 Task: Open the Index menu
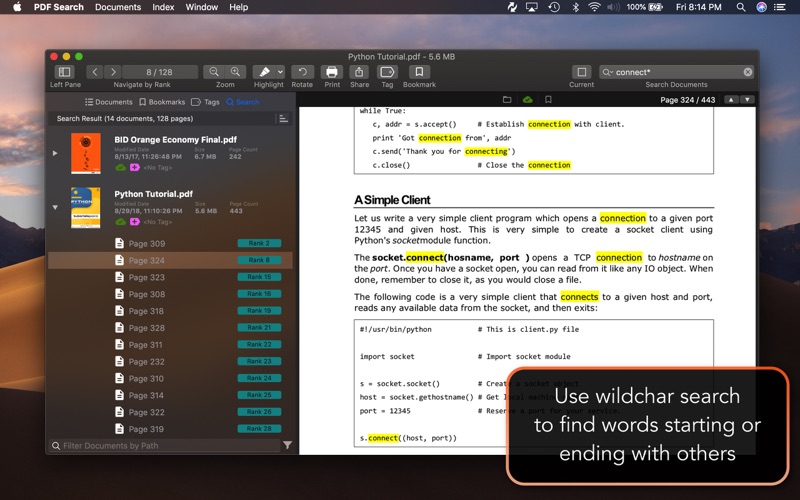163,7
